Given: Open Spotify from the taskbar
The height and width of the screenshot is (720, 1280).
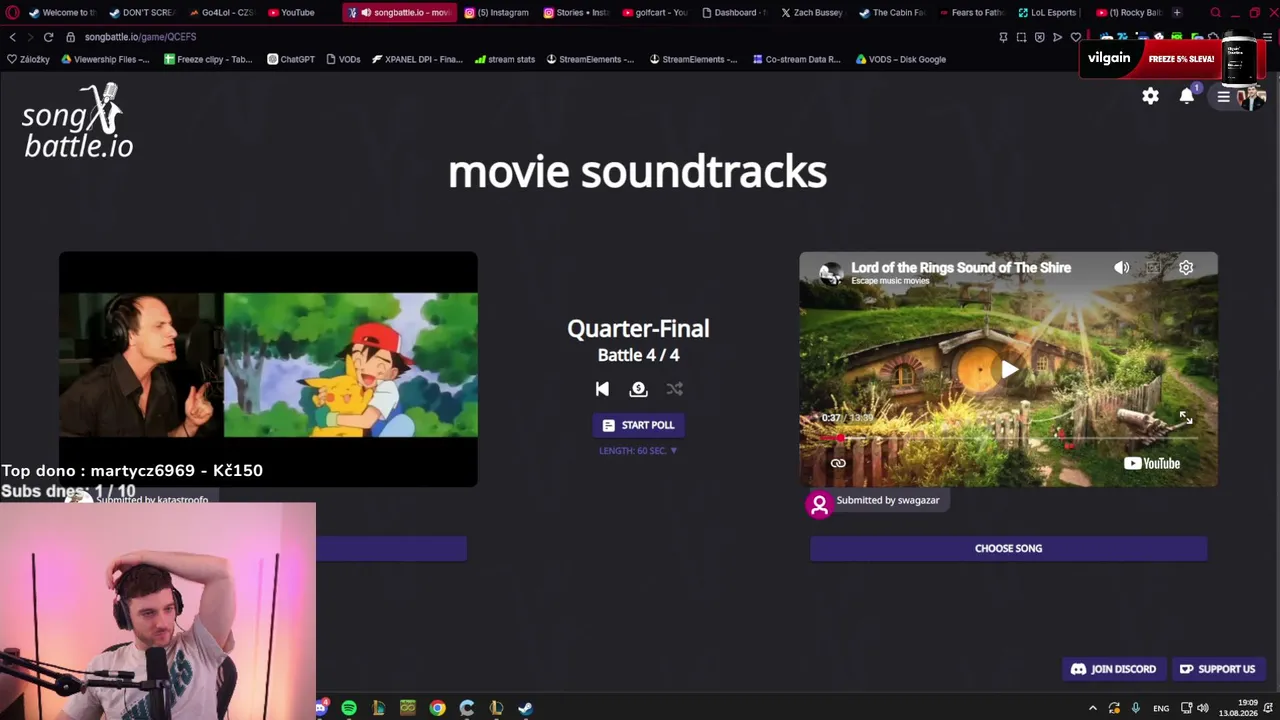Looking at the screenshot, I should (349, 708).
